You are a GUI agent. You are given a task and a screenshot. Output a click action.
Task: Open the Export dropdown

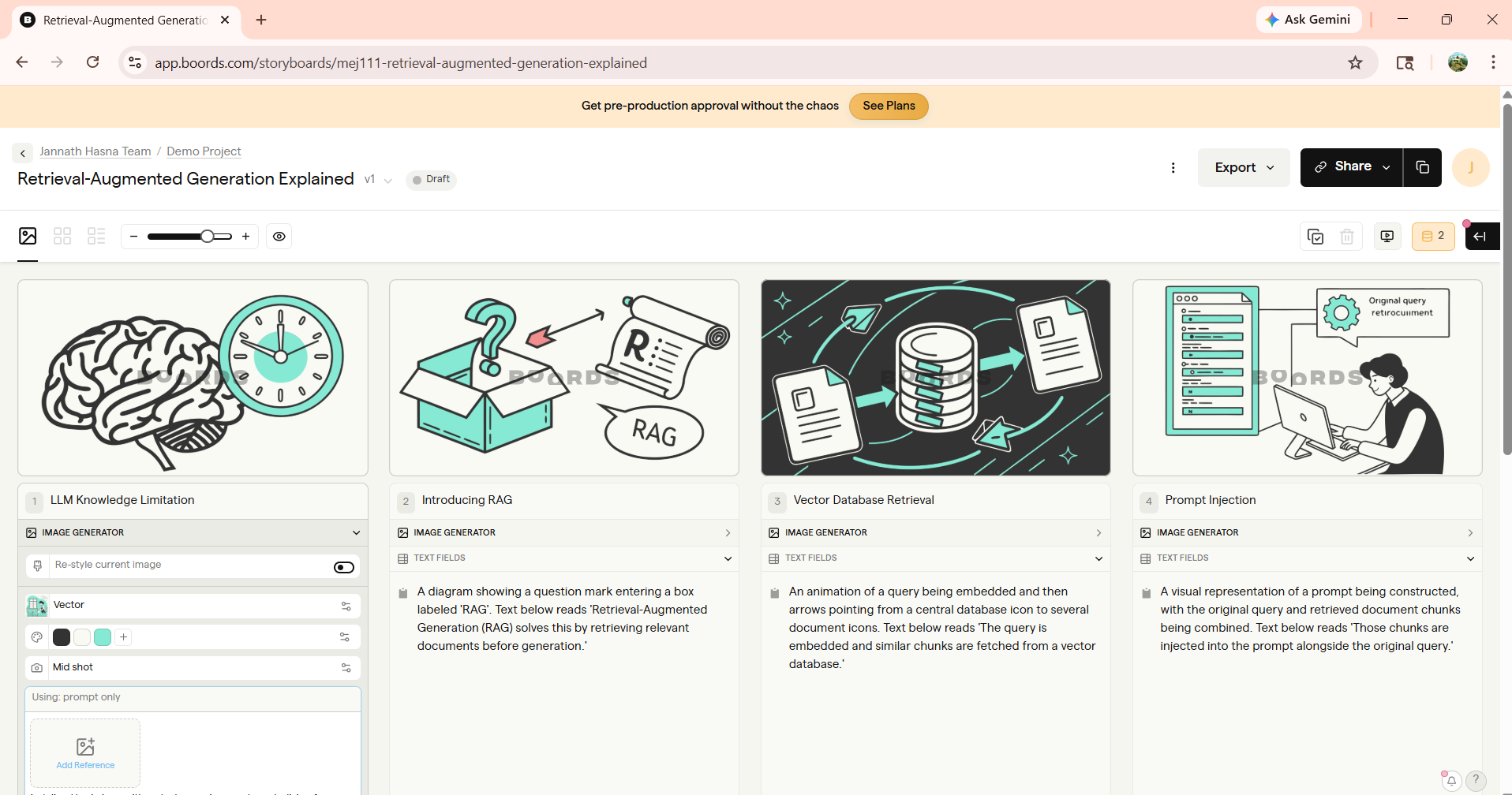1244,167
